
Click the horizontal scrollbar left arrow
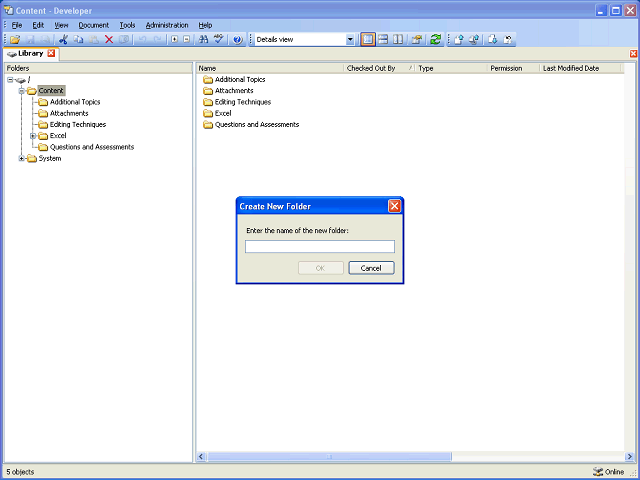[x=201, y=457]
